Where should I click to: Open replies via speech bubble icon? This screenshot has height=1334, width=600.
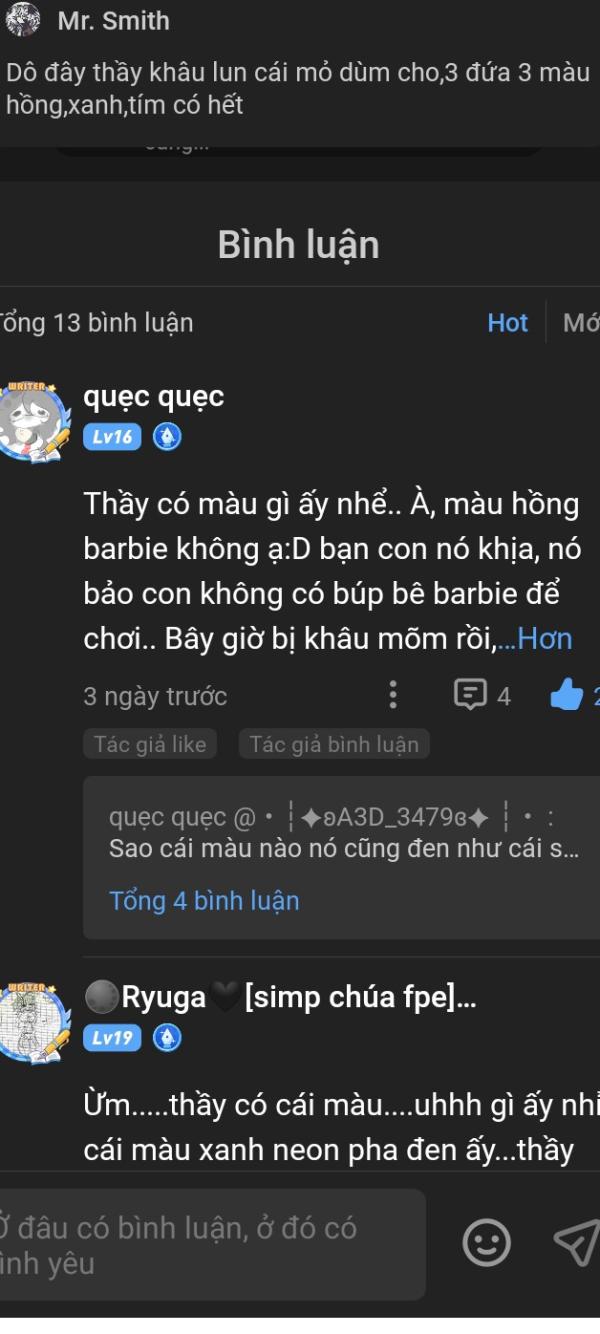[470, 695]
